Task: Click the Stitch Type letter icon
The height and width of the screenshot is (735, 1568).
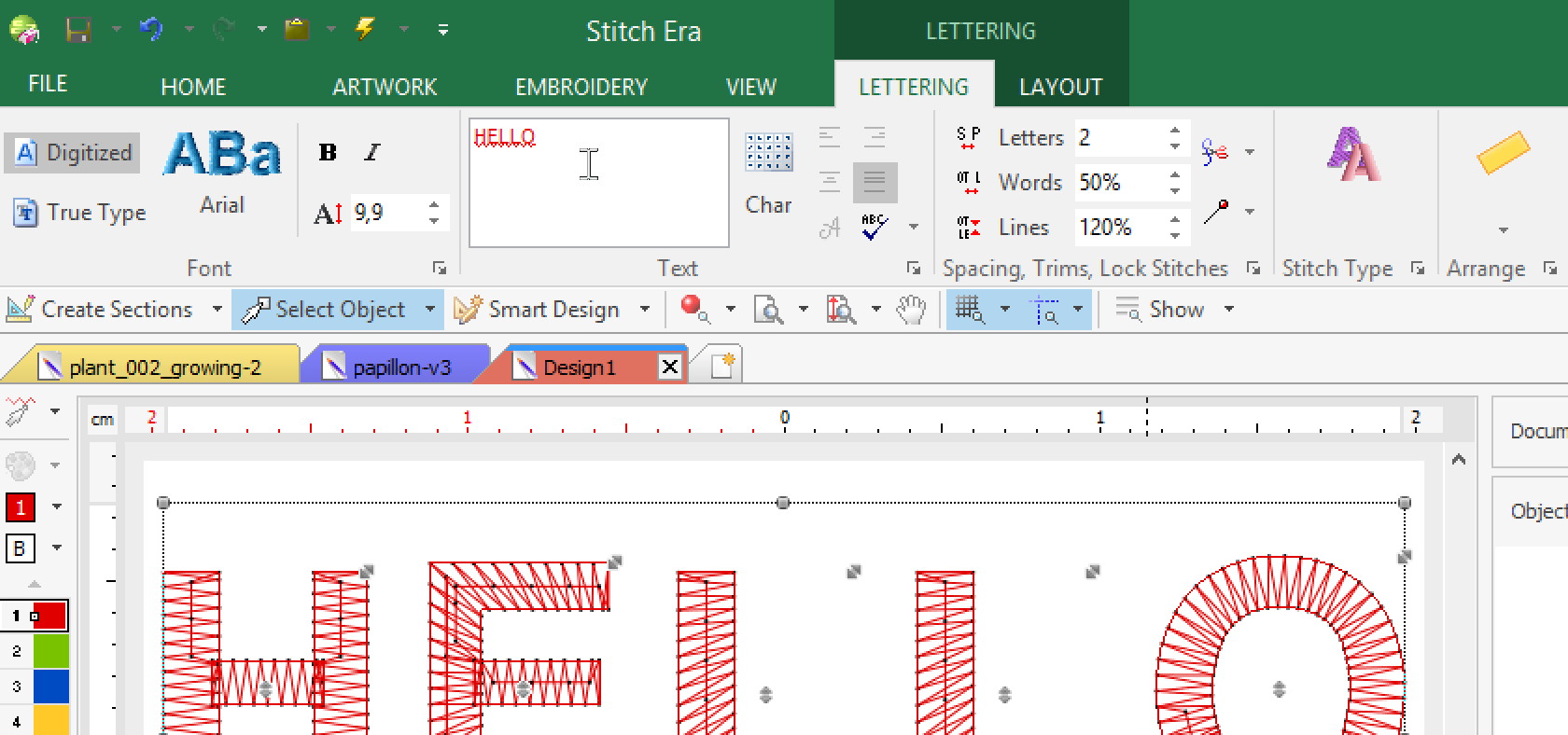Action: 1353,154
